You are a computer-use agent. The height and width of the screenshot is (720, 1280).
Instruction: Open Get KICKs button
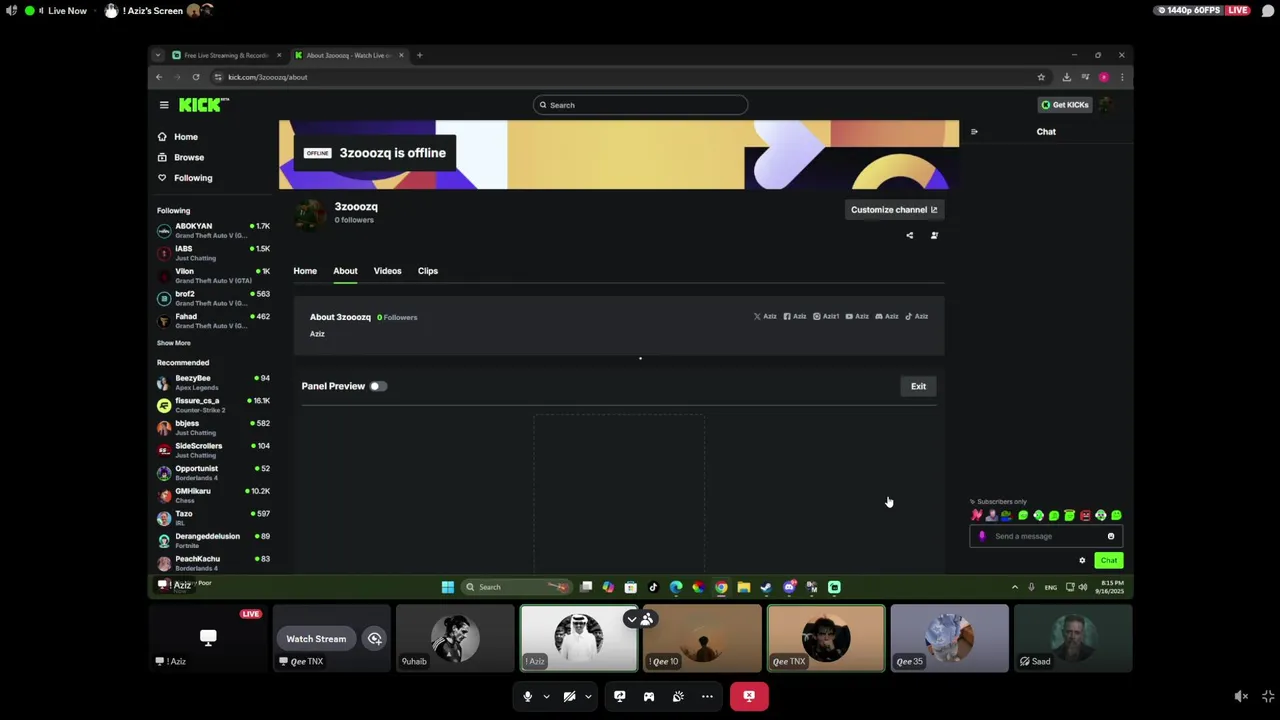(1064, 105)
